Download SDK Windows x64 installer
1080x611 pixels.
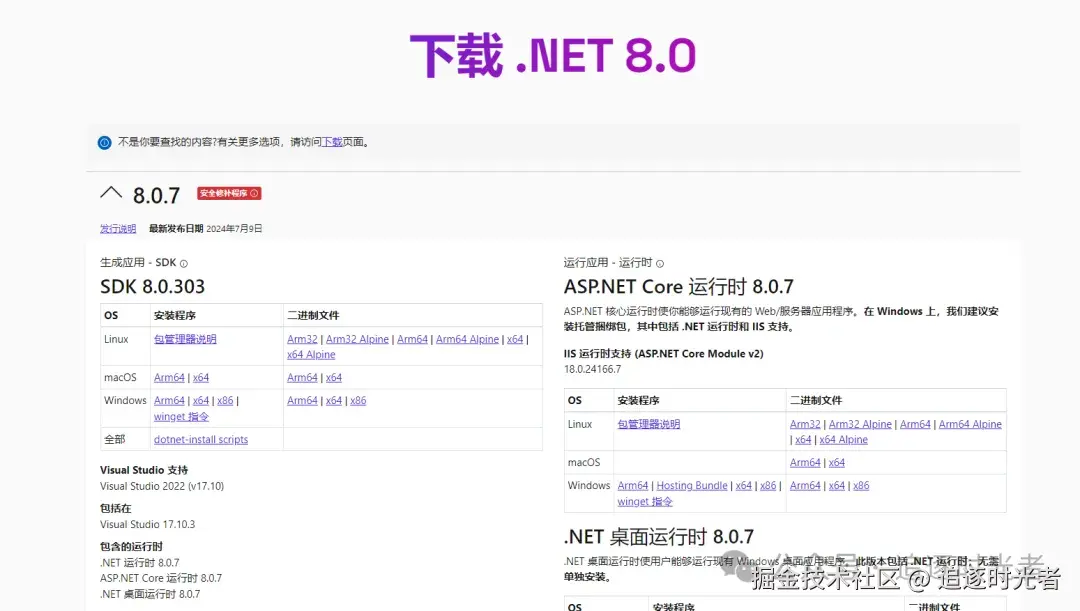(201, 400)
